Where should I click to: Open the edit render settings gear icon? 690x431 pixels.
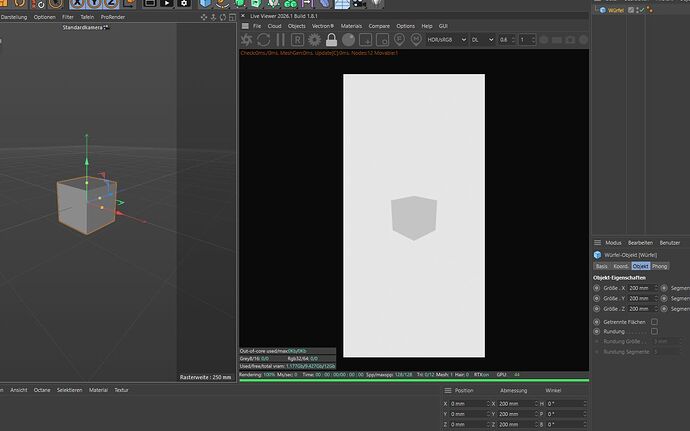pyautogui.click(x=184, y=4)
